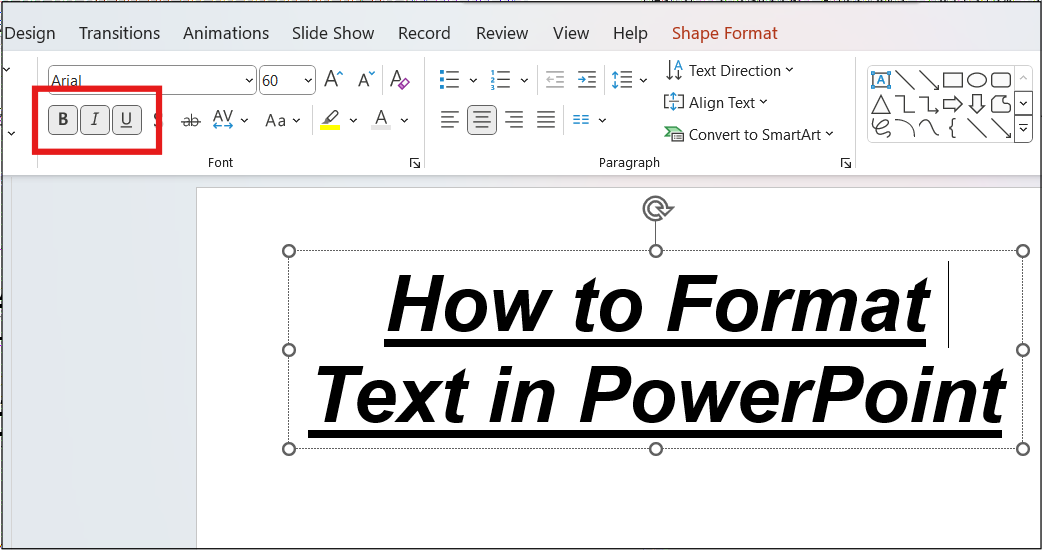Toggle Center text alignment
Image resolution: width=1042 pixels, height=550 pixels.
point(482,120)
